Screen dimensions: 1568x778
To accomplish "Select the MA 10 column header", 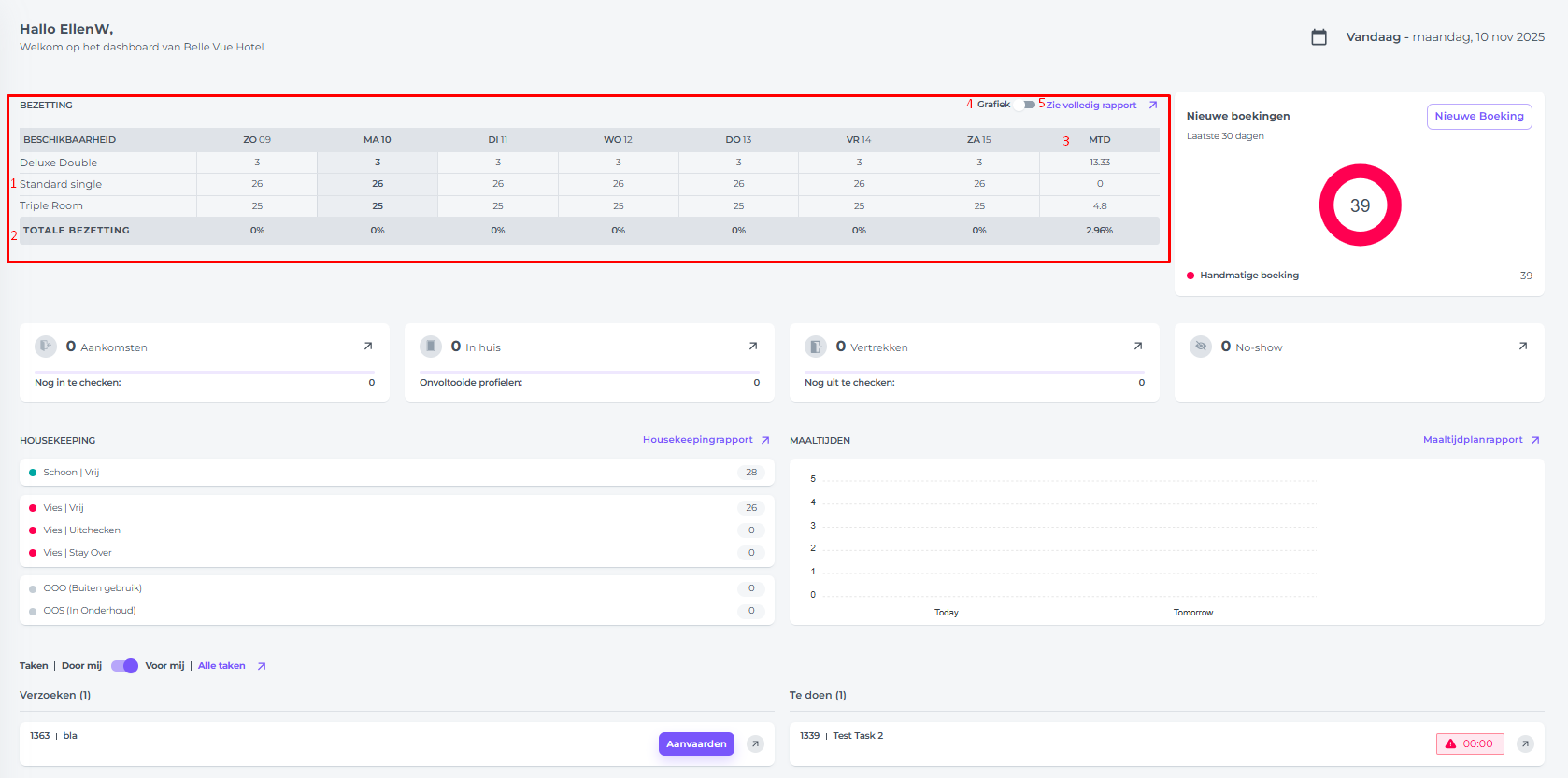I will click(x=378, y=140).
